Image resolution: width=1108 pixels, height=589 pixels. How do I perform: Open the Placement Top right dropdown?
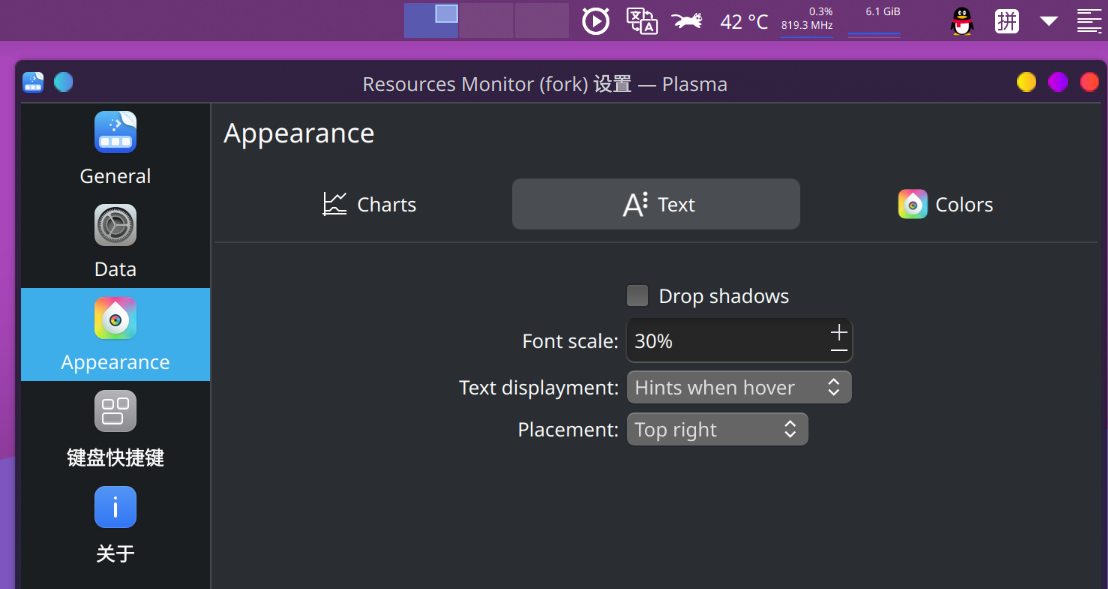pyautogui.click(x=717, y=429)
